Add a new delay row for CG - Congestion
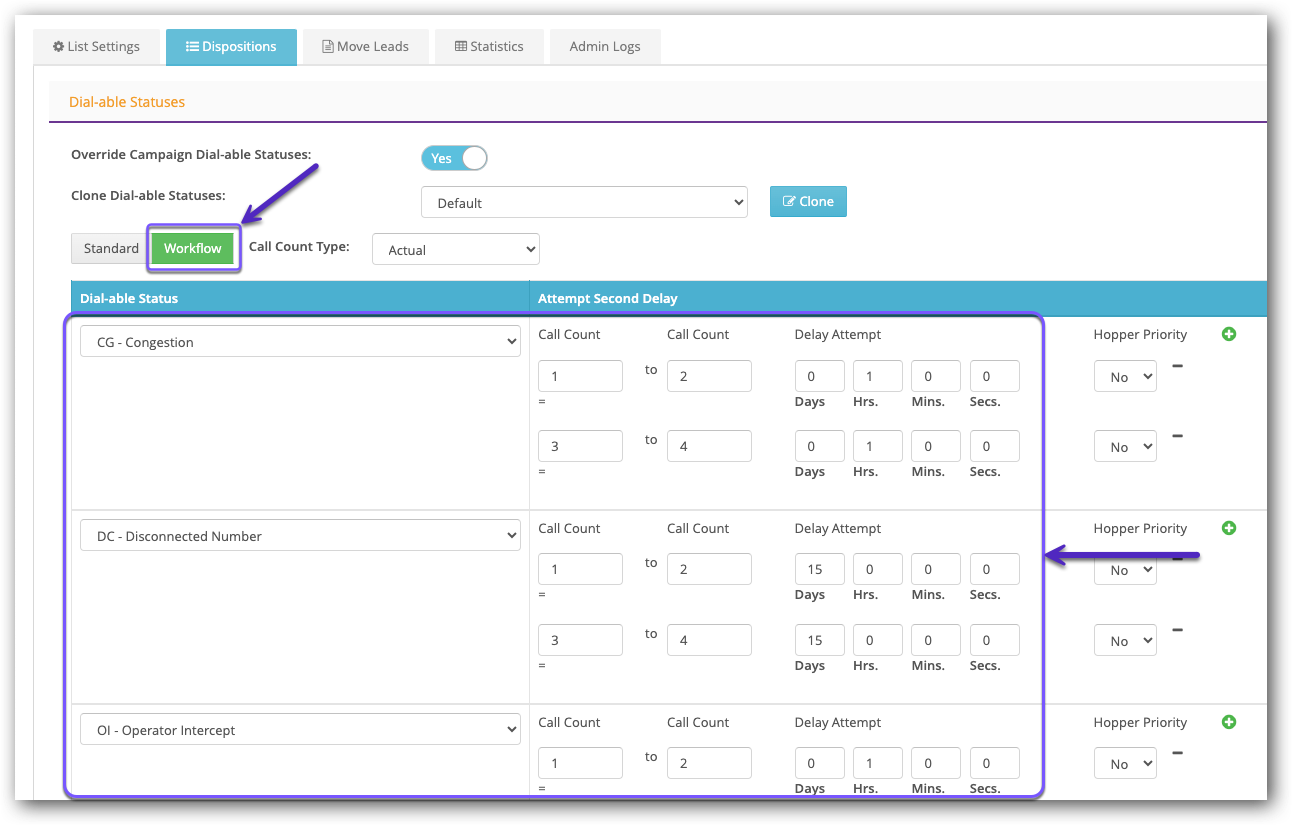This screenshot has height=825, width=1292. click(1229, 333)
